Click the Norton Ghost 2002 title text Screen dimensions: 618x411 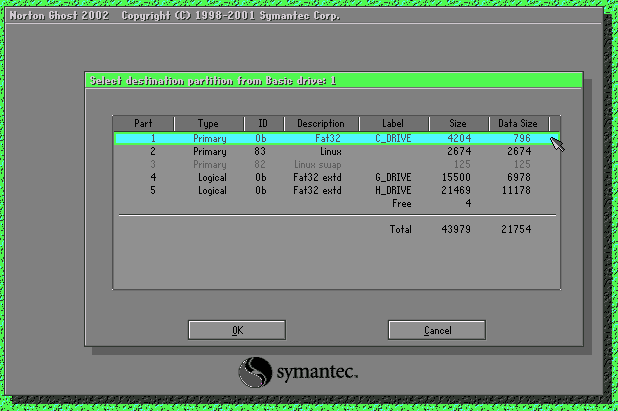[x=59, y=16]
